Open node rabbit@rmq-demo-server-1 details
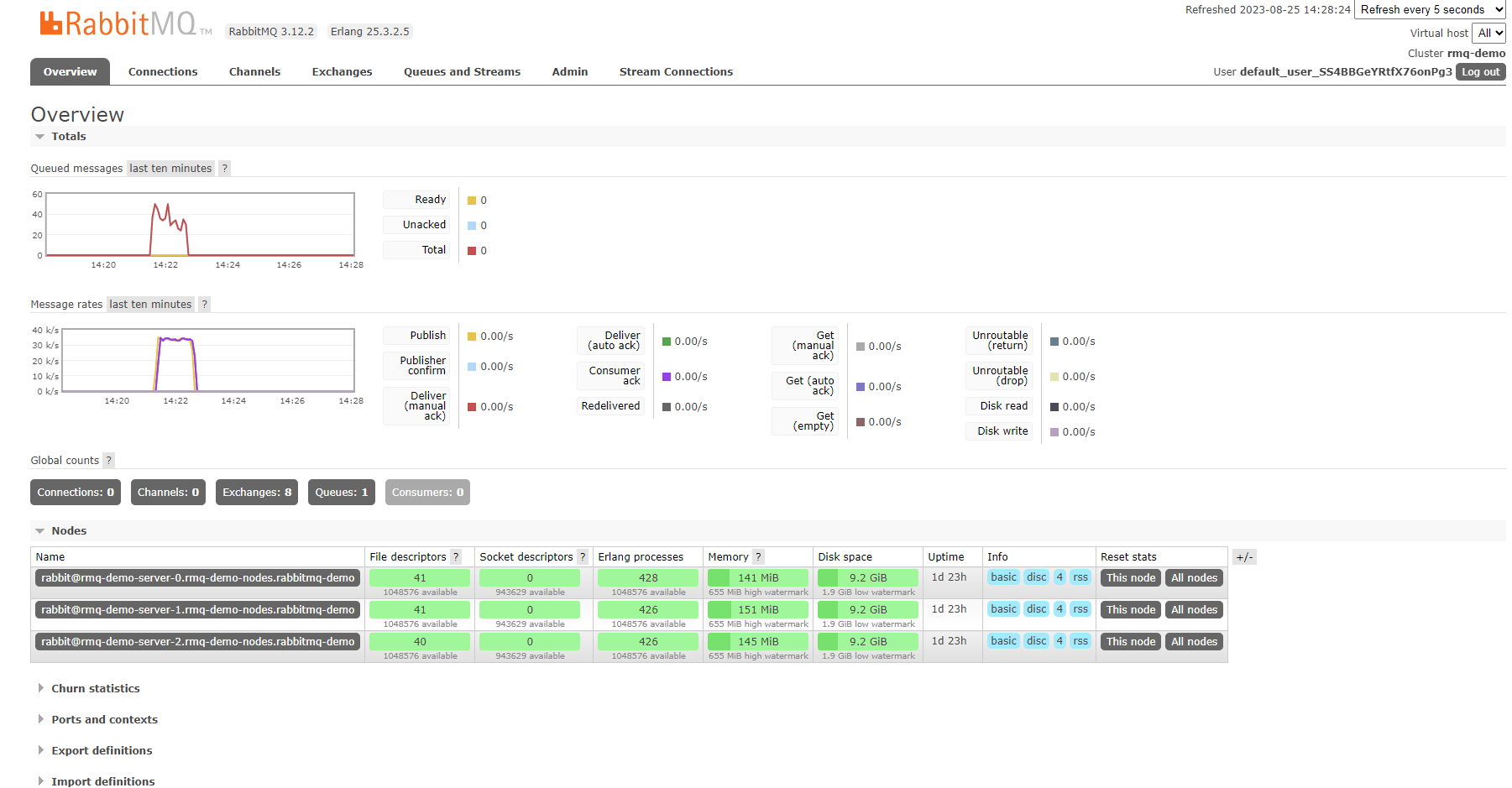This screenshot has height=788, width=1512. pos(198,610)
